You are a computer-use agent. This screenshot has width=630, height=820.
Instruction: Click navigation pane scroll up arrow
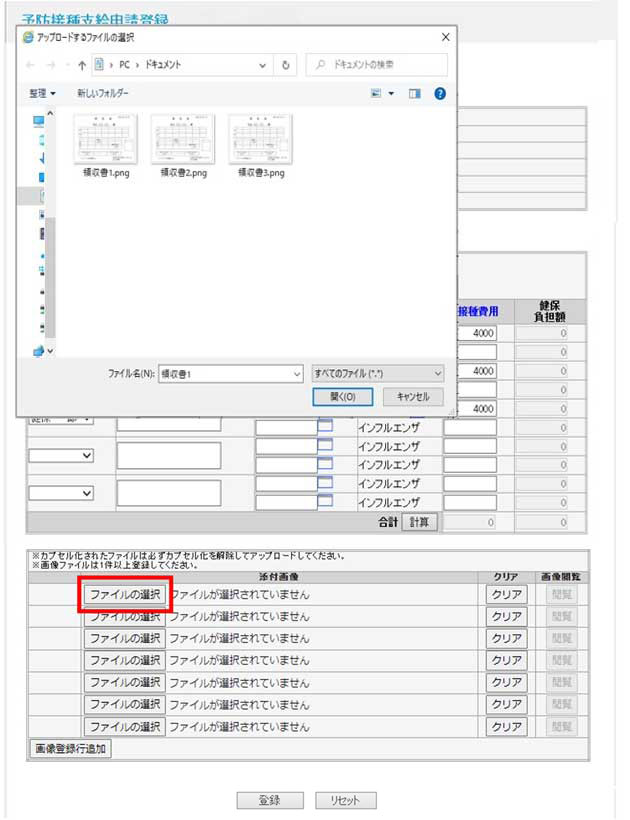pyautogui.click(x=50, y=113)
